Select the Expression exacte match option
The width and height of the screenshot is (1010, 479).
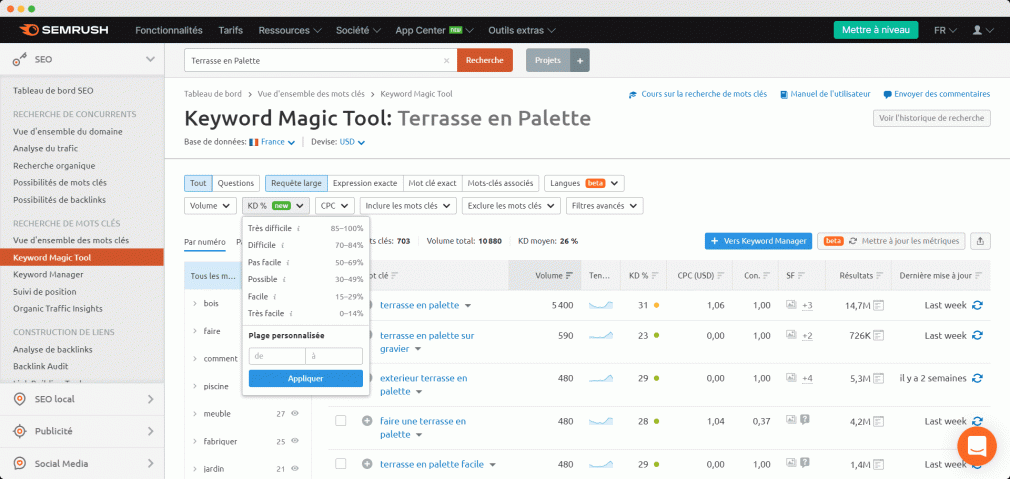click(365, 183)
